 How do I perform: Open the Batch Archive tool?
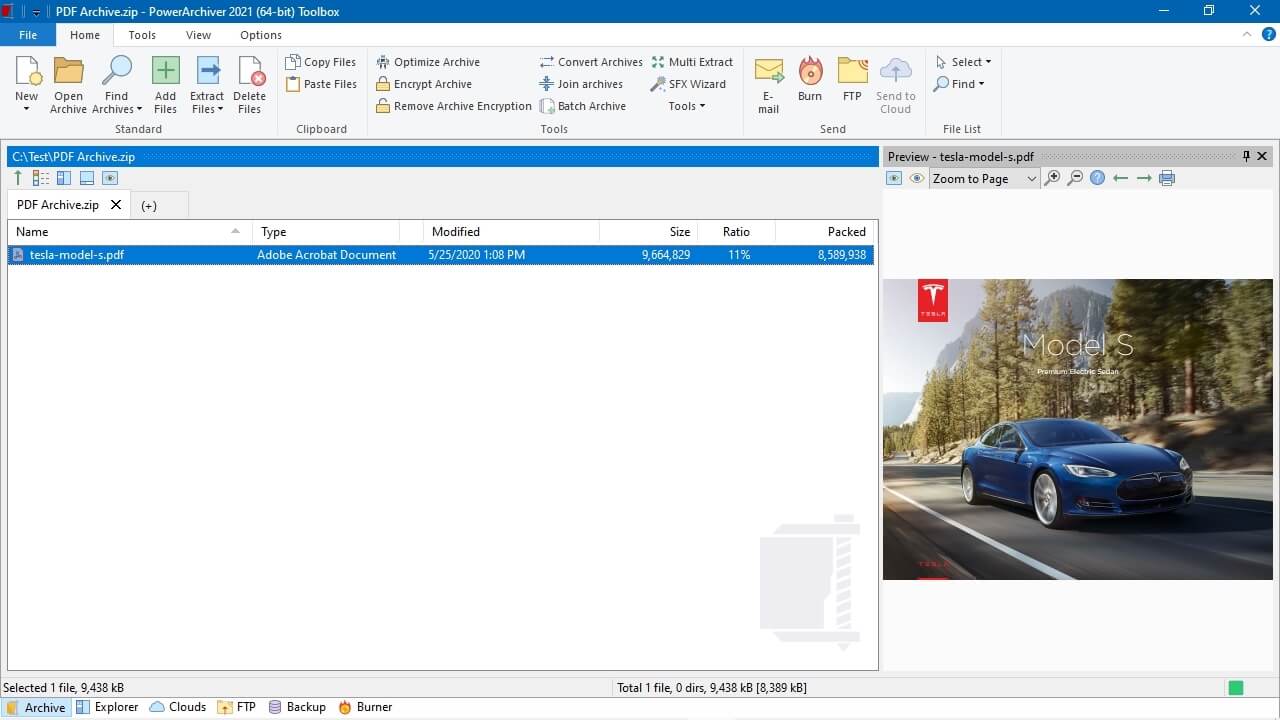tap(590, 106)
